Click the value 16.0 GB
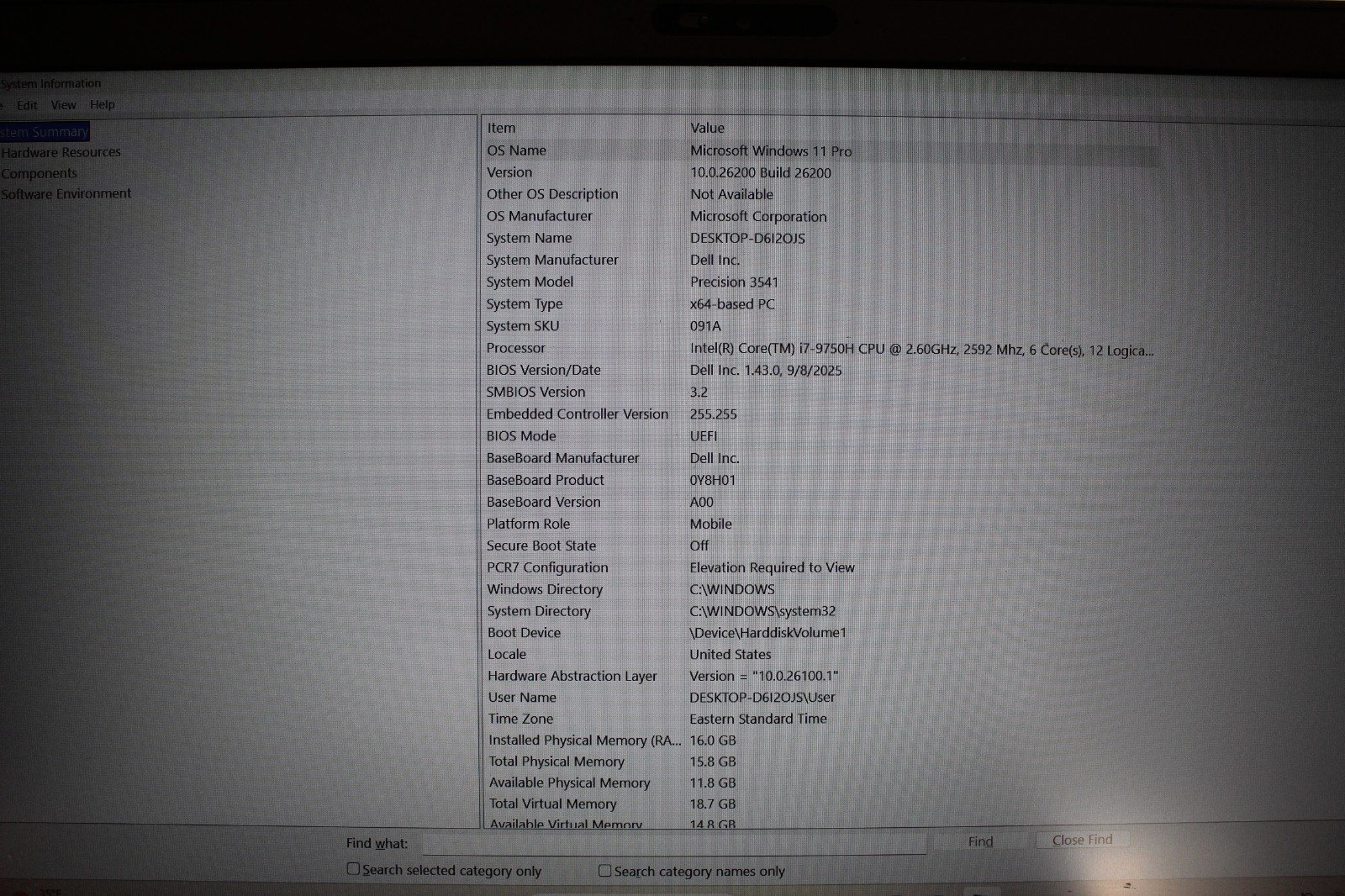Viewport: 1345px width, 896px height. click(713, 740)
